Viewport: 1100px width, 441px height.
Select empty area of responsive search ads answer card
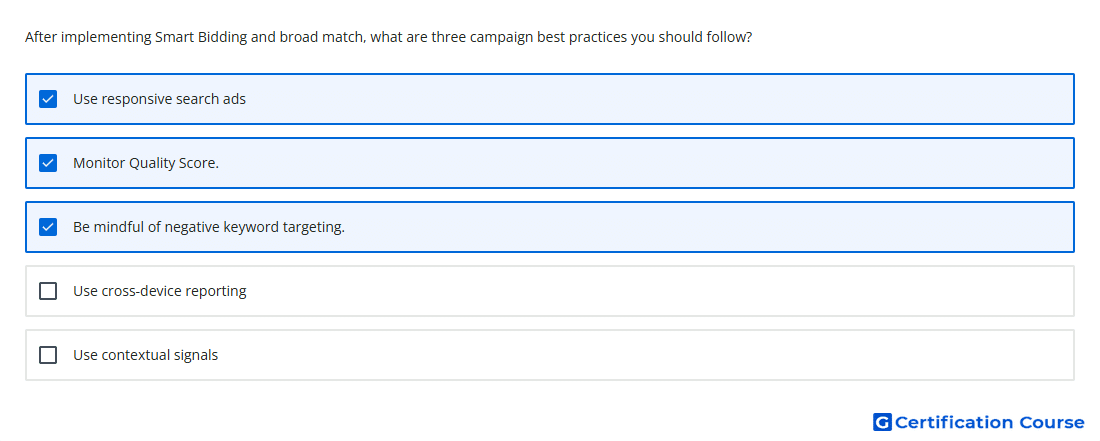[659, 99]
